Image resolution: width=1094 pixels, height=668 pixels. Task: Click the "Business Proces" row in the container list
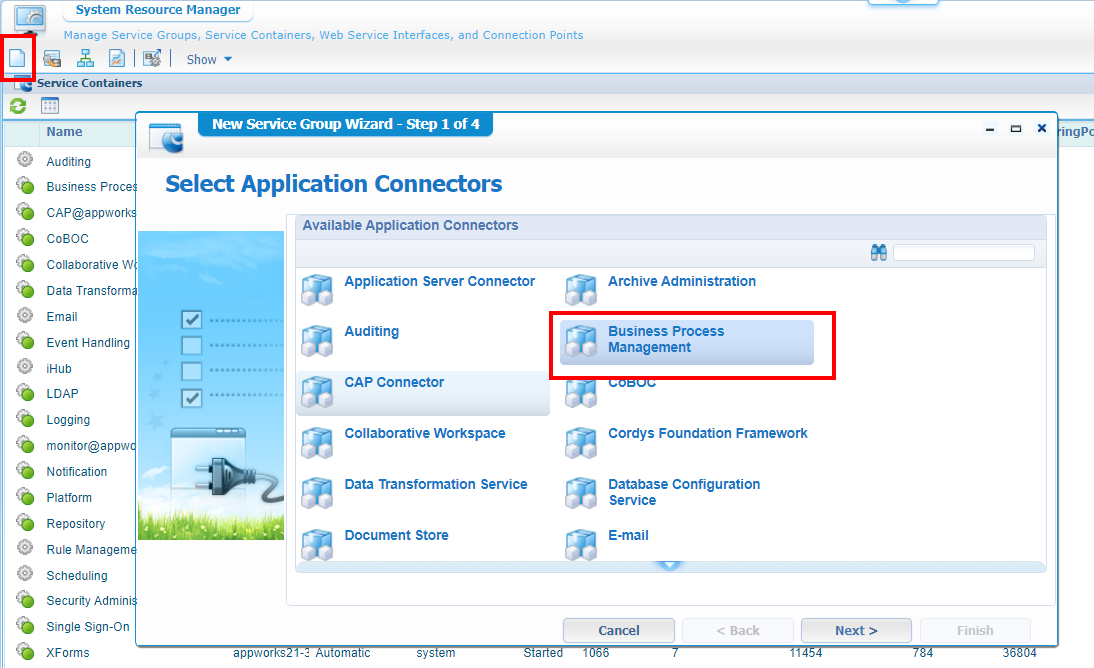[91, 186]
